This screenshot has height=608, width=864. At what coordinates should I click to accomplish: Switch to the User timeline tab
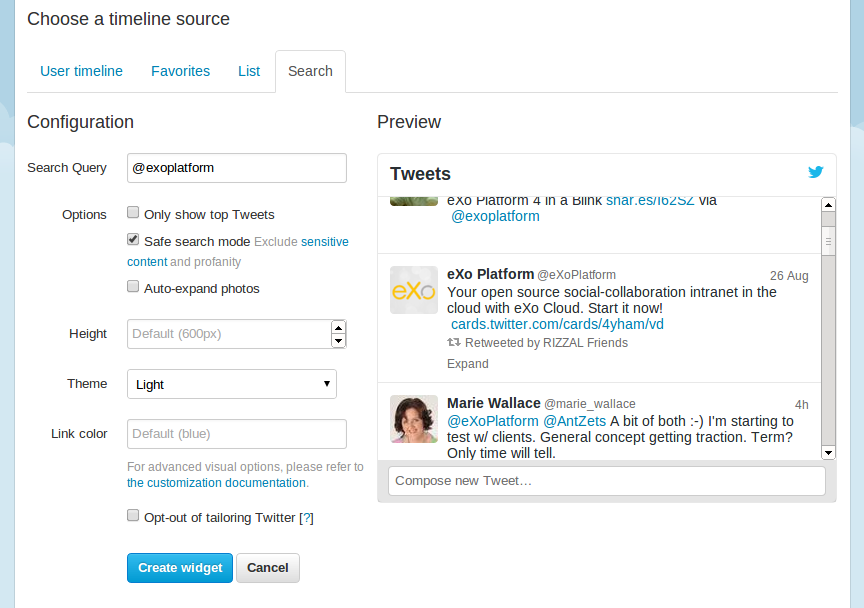coord(82,71)
